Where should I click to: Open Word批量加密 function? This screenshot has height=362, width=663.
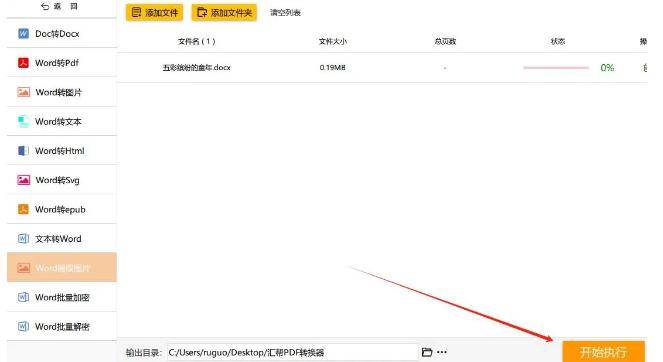click(x=62, y=297)
